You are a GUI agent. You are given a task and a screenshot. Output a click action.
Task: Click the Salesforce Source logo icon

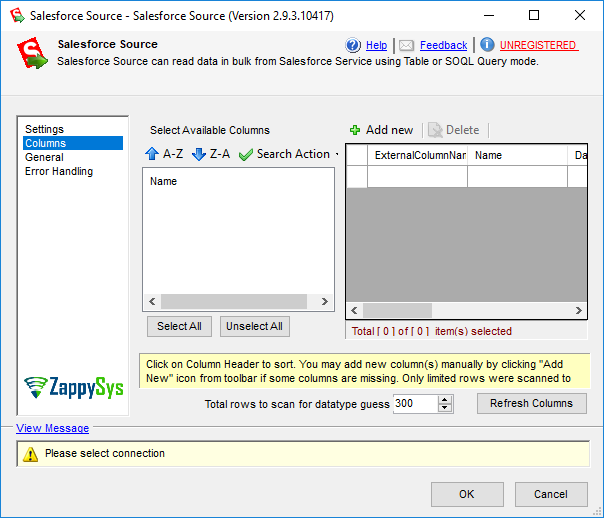32,53
